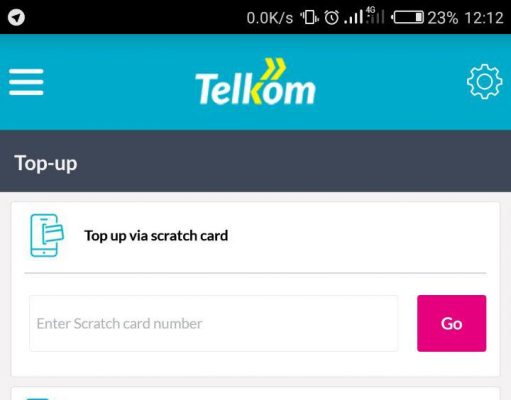Screen dimensions: 511x400
Task: Tap the first signal strength bars
Action: click(353, 17)
